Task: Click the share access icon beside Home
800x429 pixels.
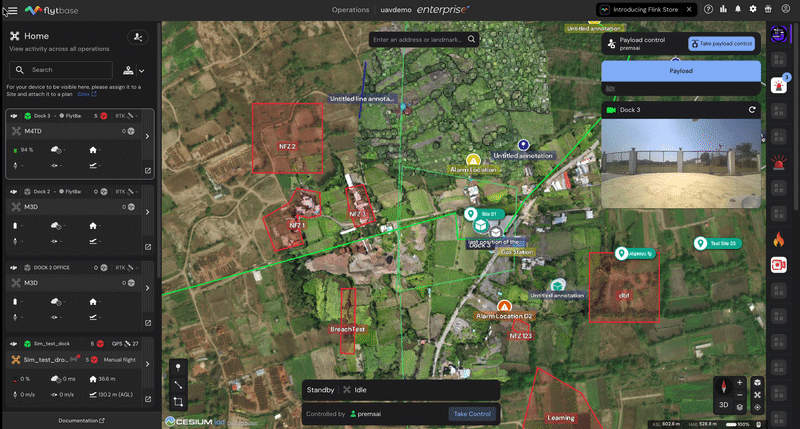Action: [x=138, y=37]
